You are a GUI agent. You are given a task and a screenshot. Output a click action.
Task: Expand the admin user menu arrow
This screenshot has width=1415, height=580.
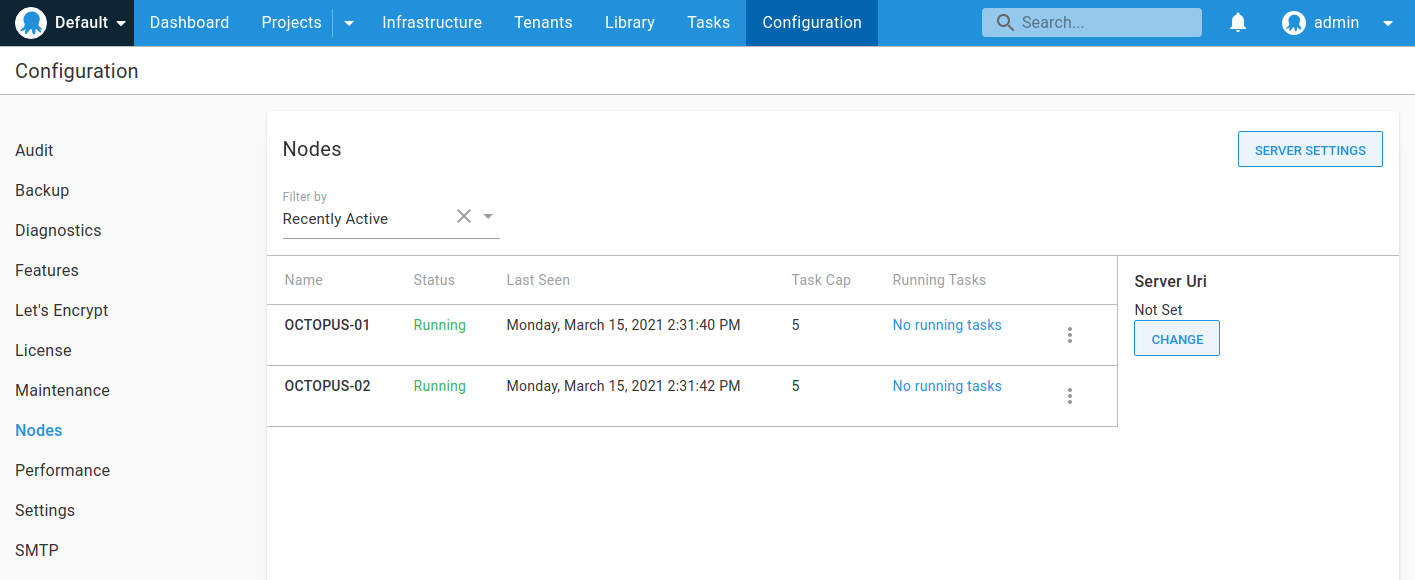(1388, 23)
